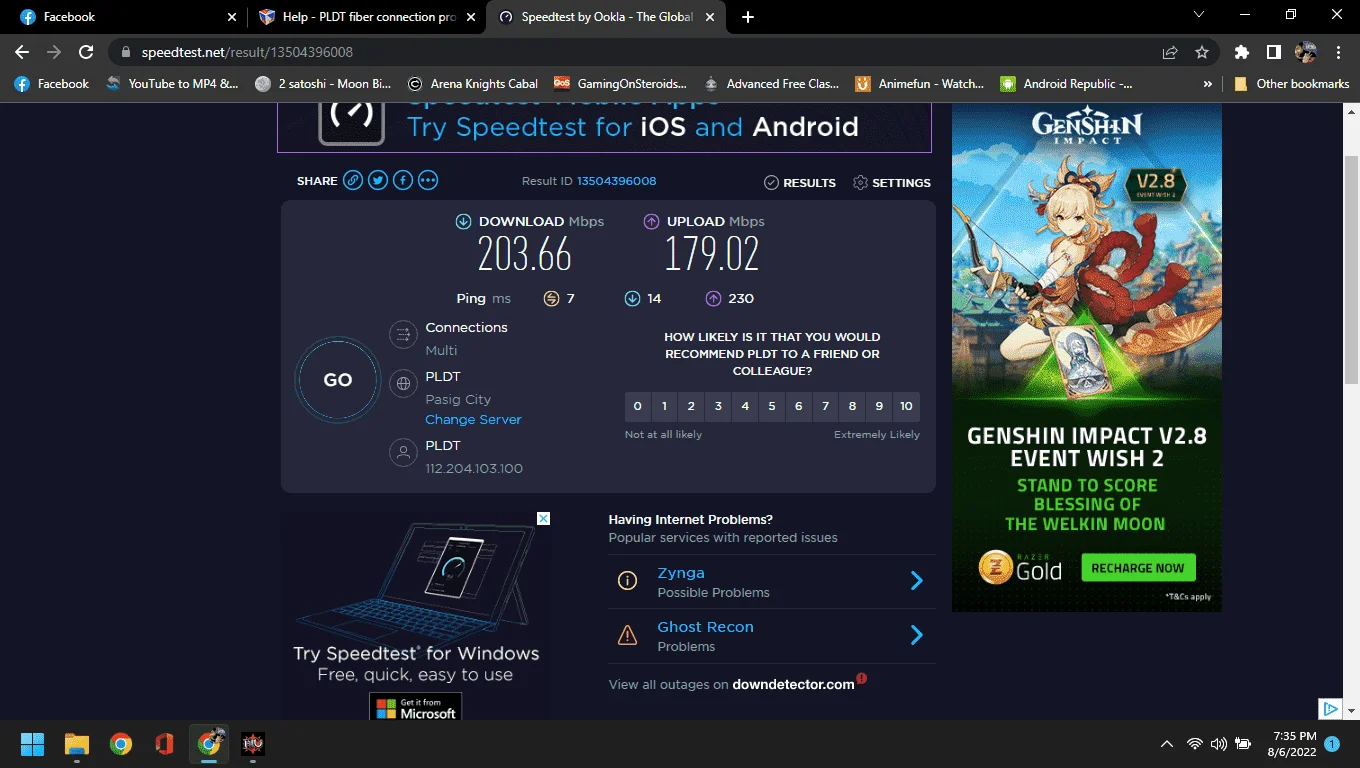Rate recommendation score 5
Image resolution: width=1360 pixels, height=768 pixels.
(772, 406)
